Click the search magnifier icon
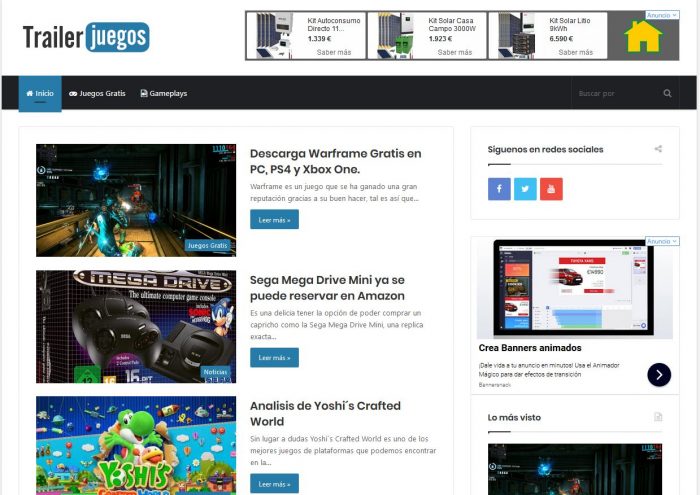 pyautogui.click(x=667, y=94)
